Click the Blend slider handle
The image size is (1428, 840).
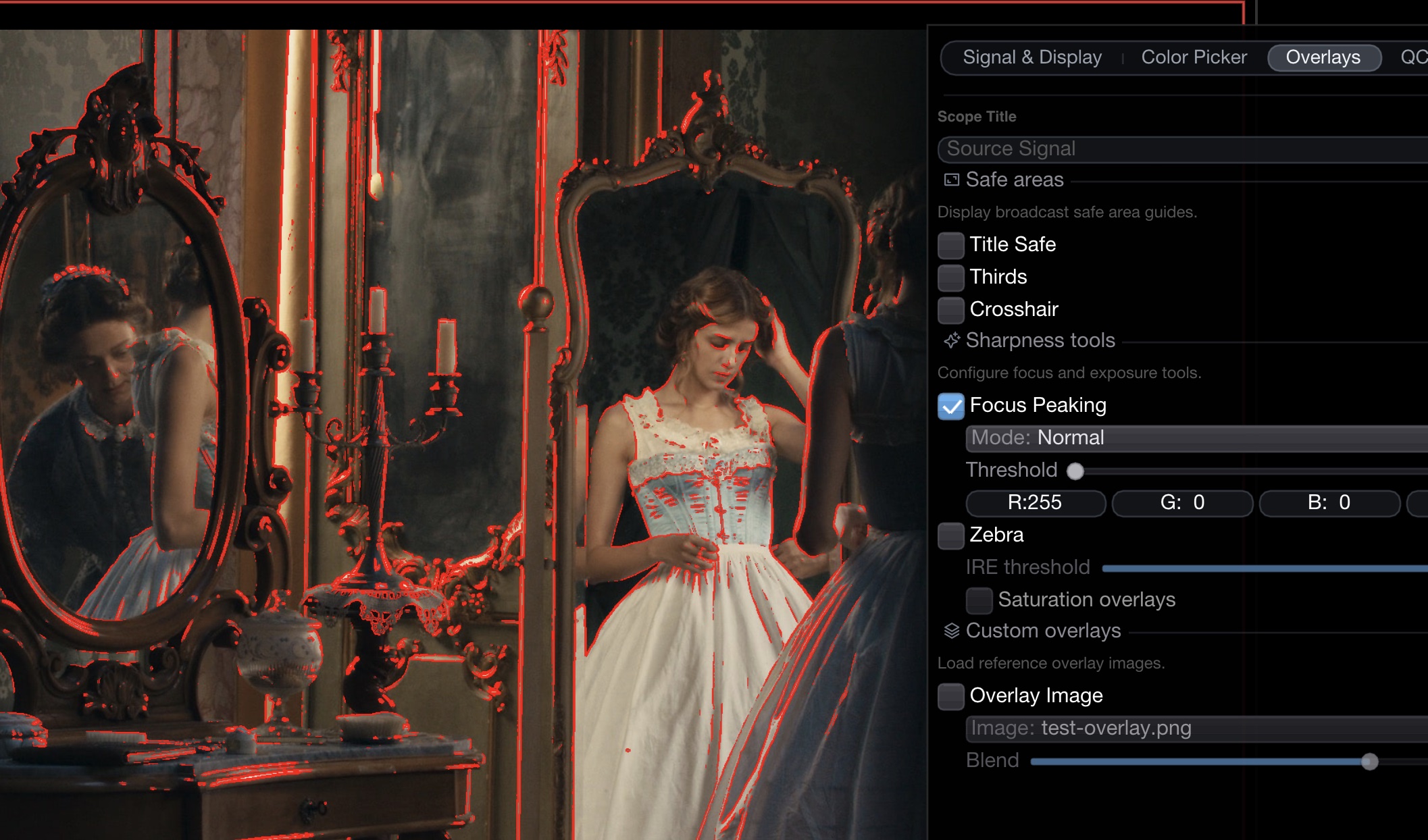click(x=1369, y=762)
